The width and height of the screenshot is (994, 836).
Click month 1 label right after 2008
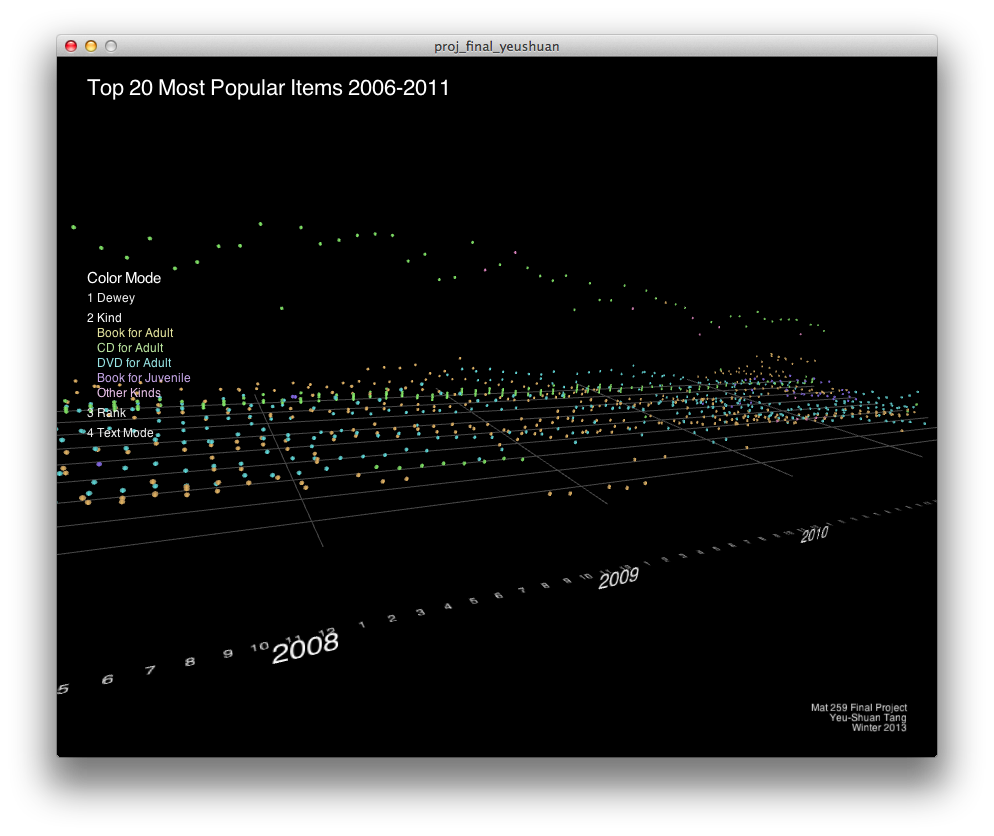pyautogui.click(x=362, y=624)
